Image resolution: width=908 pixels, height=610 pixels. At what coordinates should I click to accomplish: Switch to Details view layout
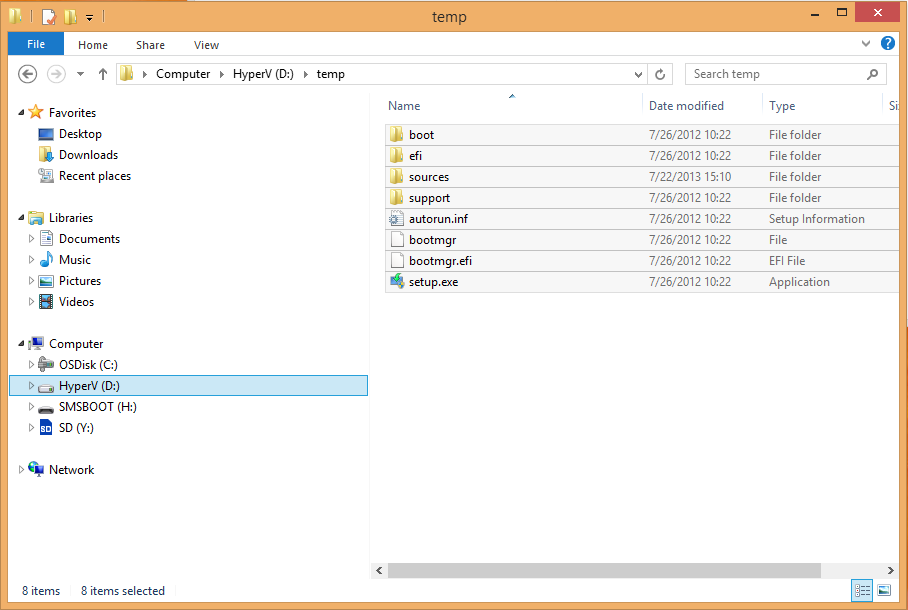tap(862, 590)
